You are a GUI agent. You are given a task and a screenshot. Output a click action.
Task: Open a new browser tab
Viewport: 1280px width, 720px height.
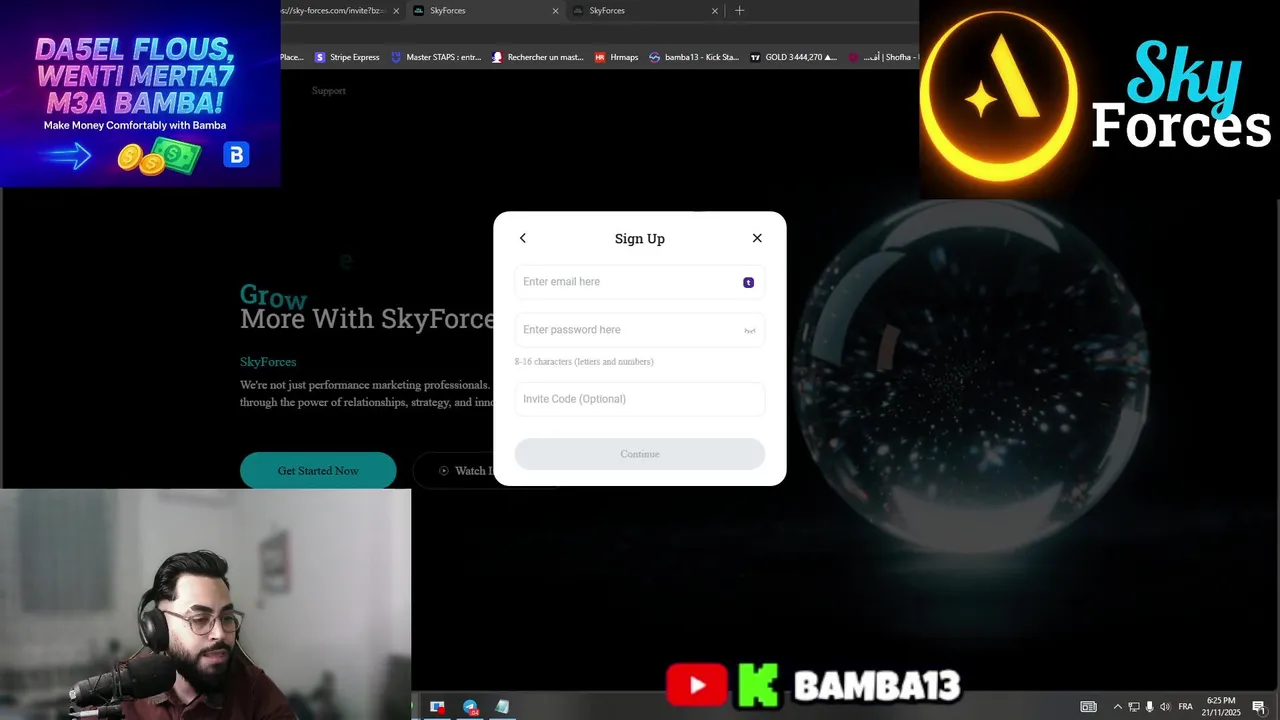click(740, 10)
